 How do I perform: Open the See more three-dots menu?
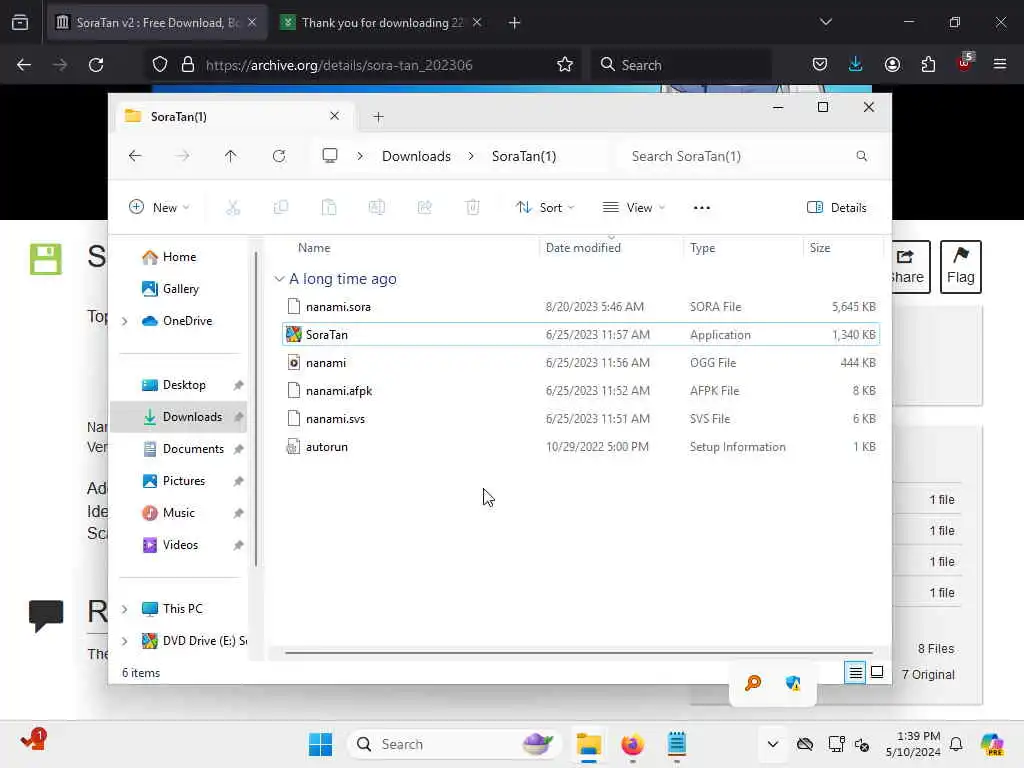point(701,208)
